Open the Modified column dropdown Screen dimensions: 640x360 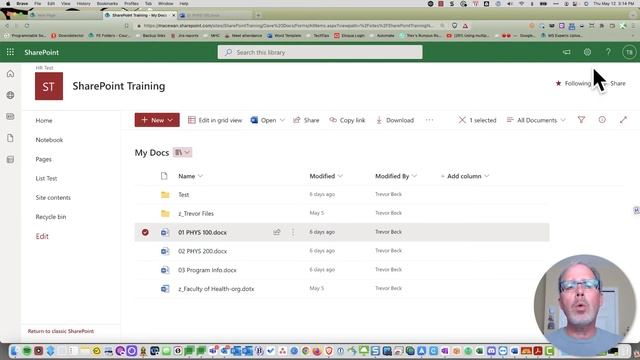[x=326, y=176]
